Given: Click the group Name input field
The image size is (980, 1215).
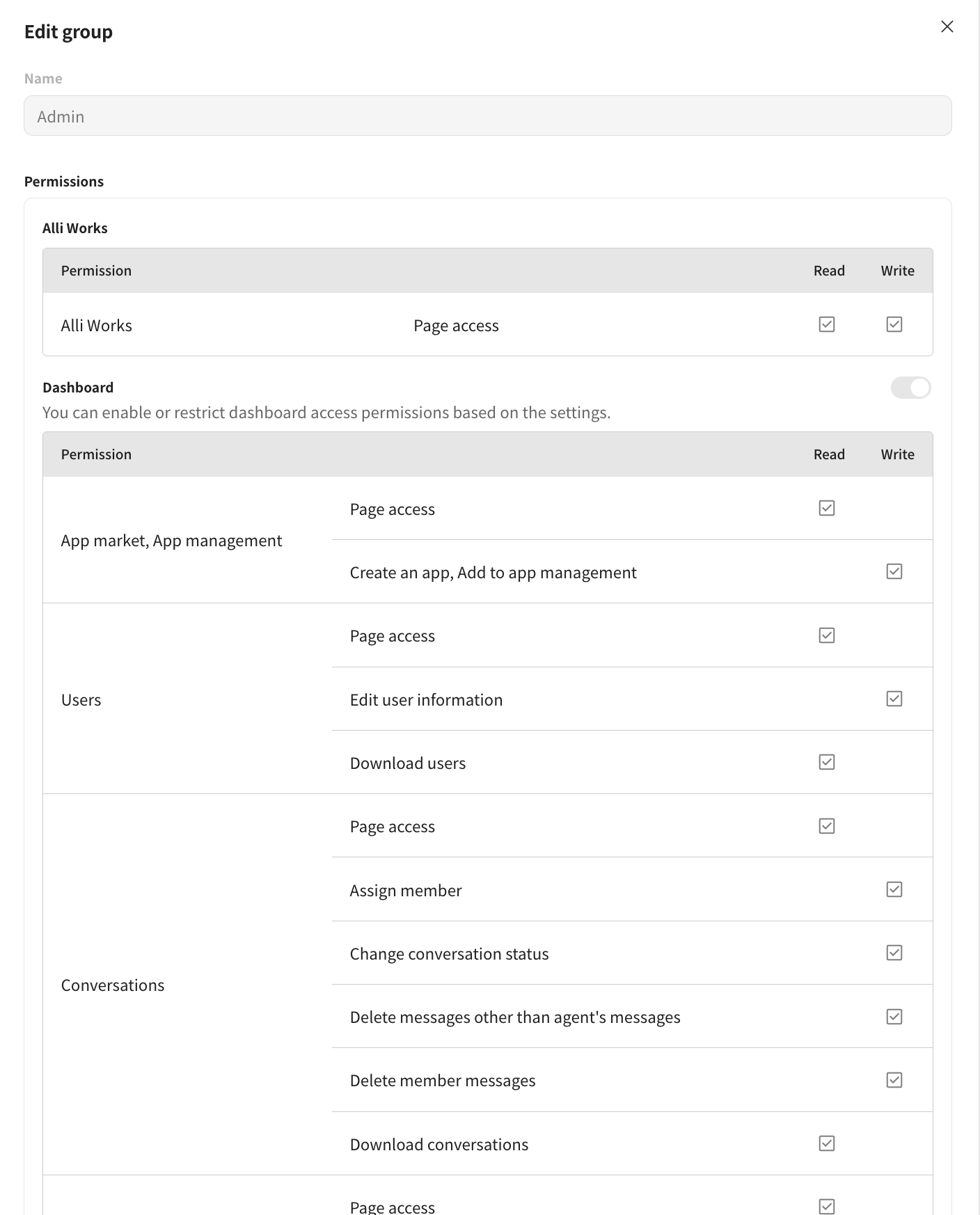Looking at the screenshot, I should (487, 116).
